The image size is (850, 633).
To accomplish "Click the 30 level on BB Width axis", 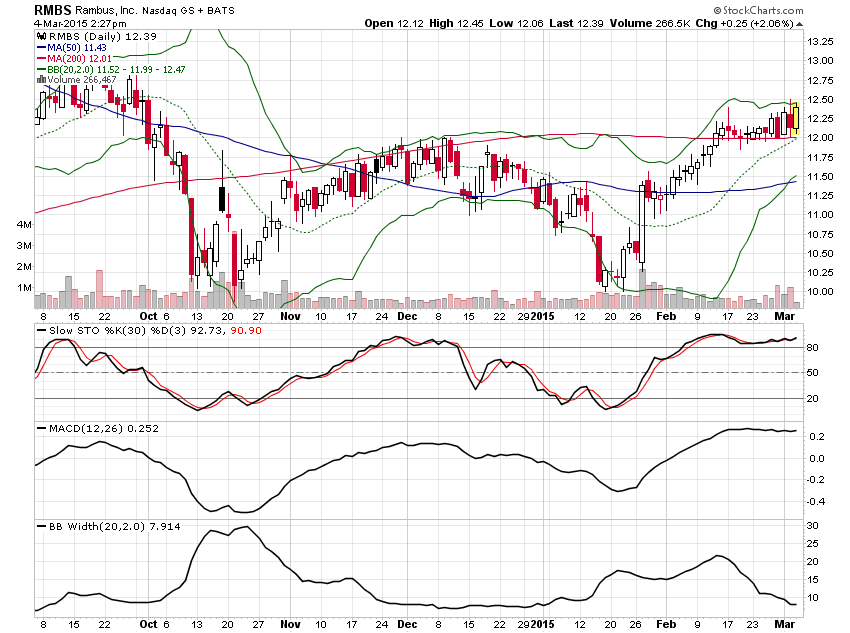I will [x=813, y=526].
